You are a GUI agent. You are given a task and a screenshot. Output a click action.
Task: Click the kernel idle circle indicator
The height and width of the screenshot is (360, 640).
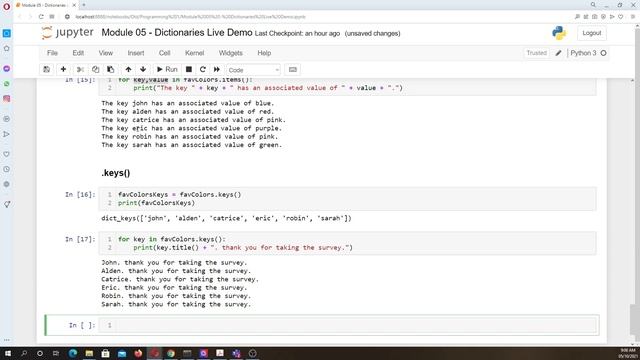point(603,53)
